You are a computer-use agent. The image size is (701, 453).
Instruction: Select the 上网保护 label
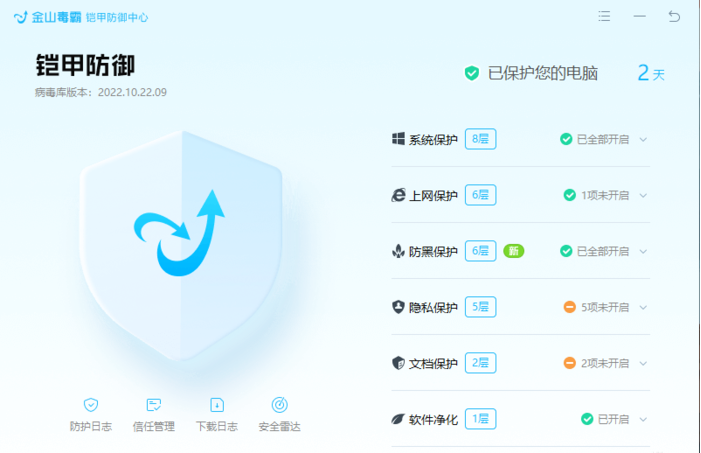(433, 195)
